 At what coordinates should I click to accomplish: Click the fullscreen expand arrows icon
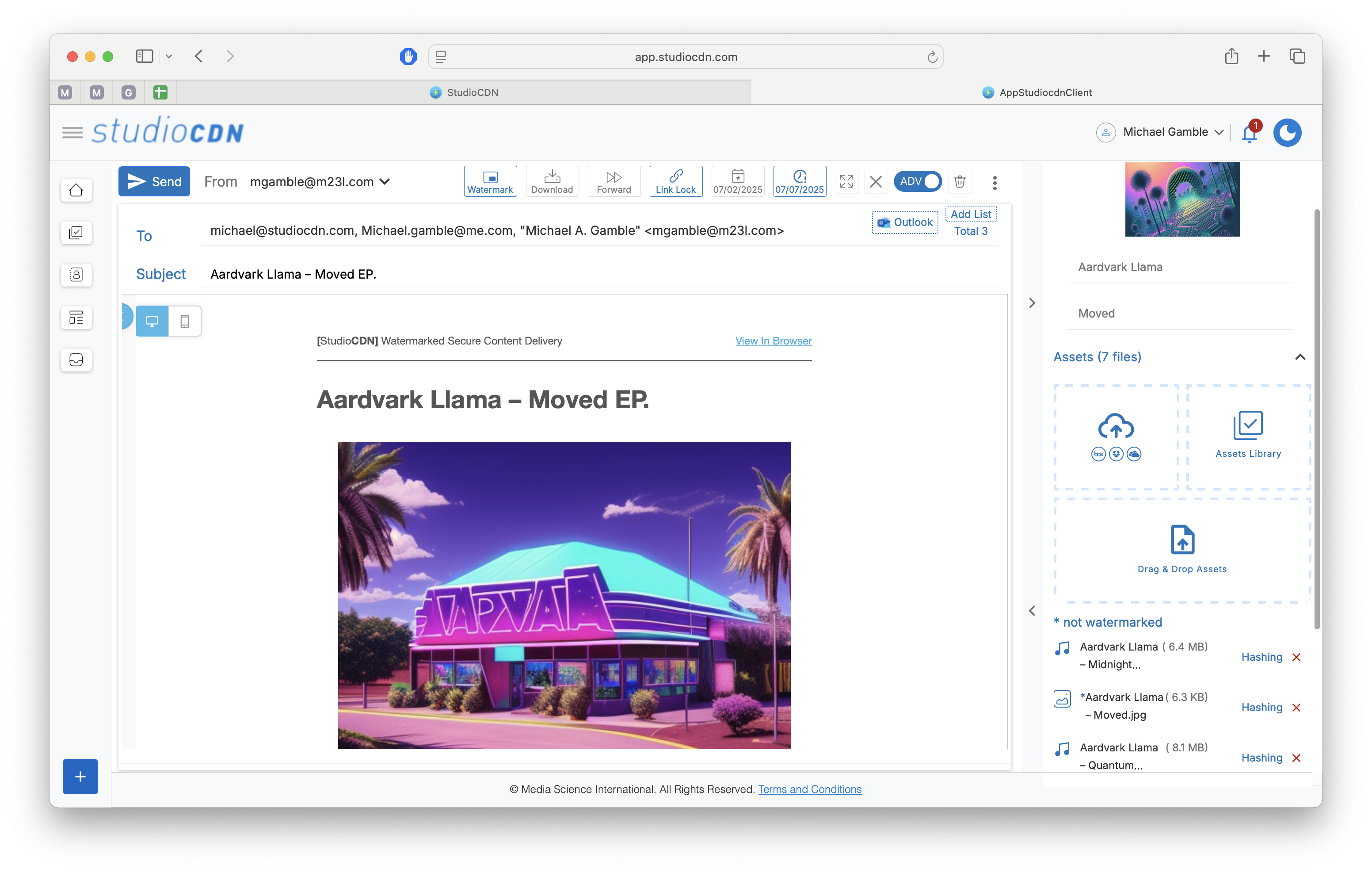click(846, 182)
